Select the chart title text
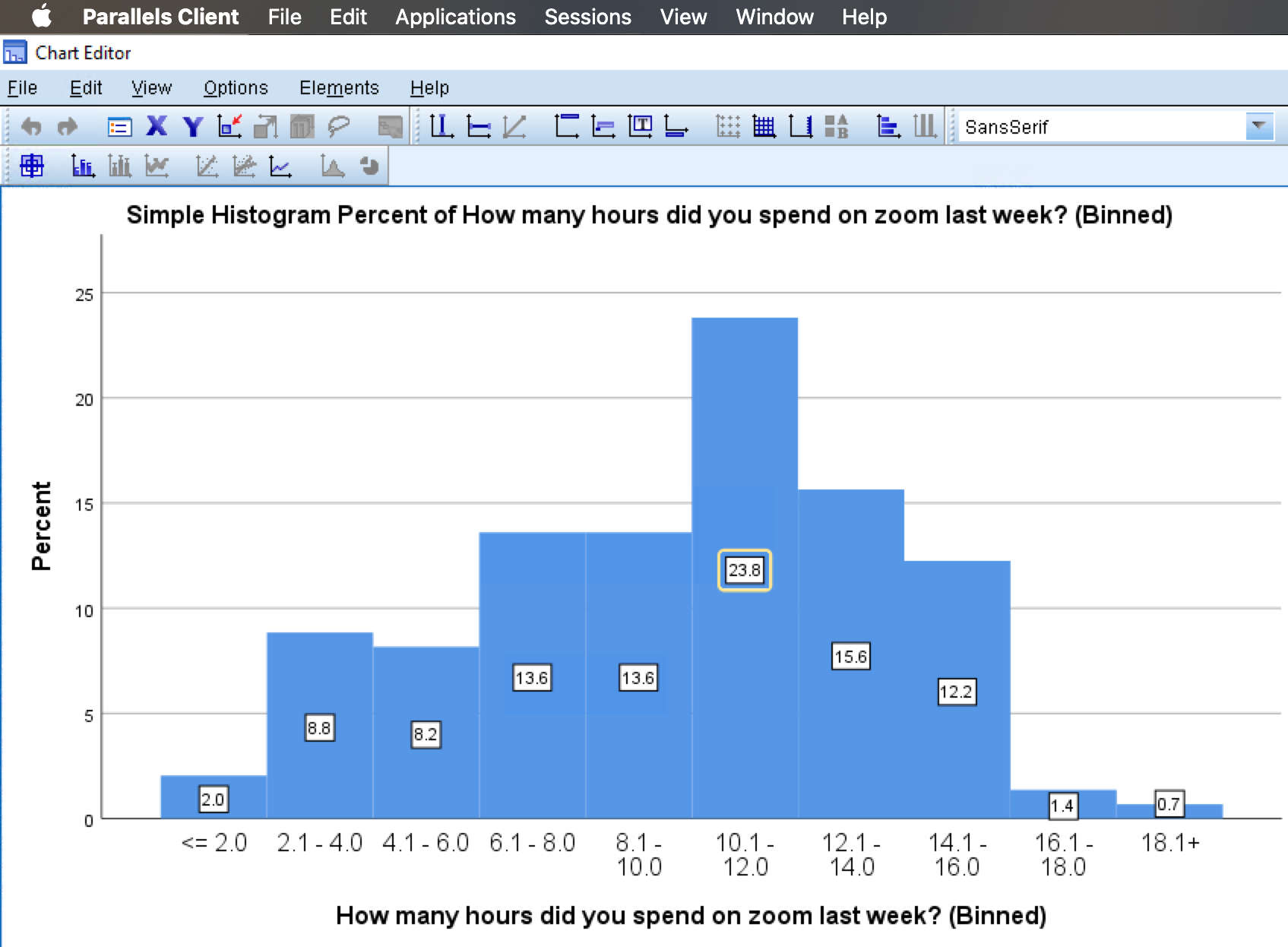 650,215
